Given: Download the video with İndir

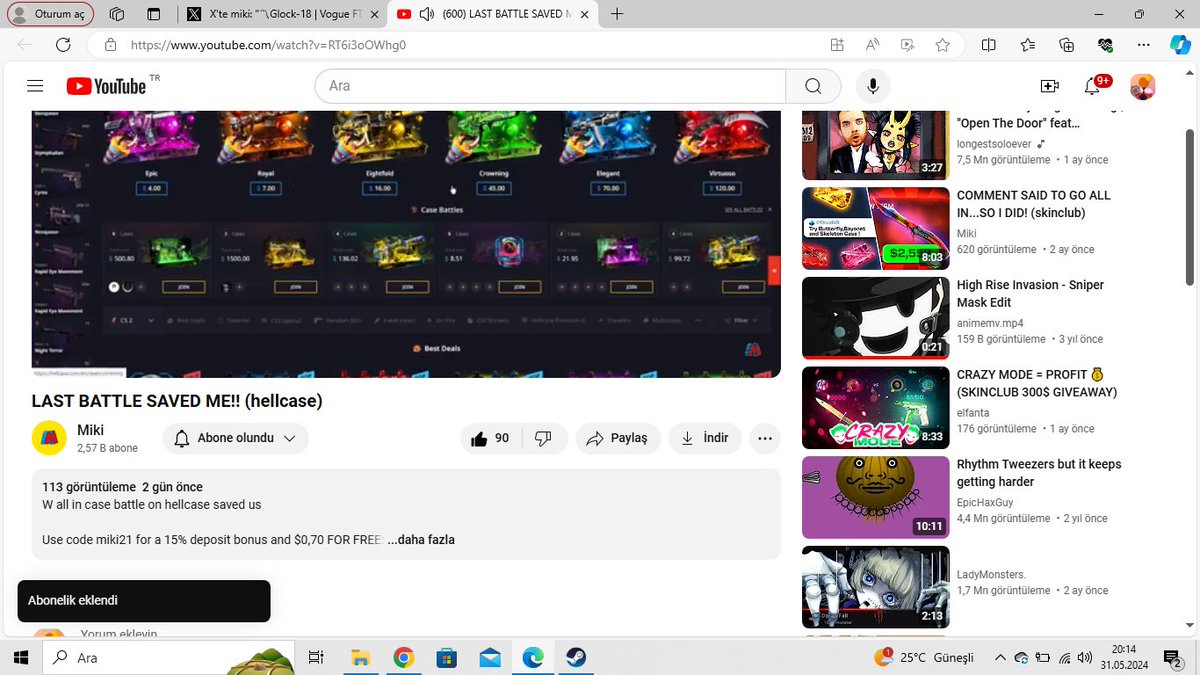Looking at the screenshot, I should click(x=705, y=438).
